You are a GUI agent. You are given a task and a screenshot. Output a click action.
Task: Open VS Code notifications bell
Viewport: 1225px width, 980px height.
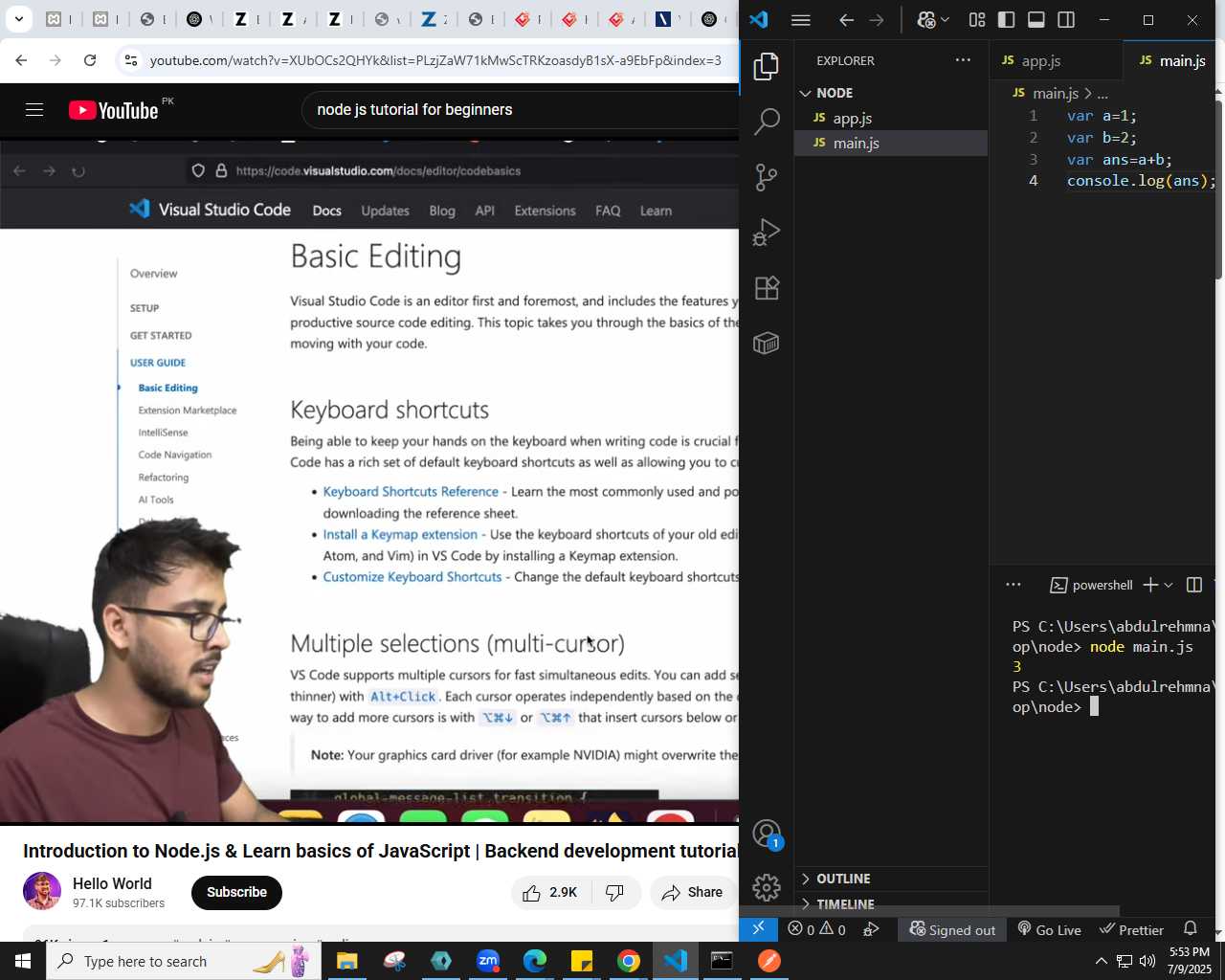[x=1191, y=929]
